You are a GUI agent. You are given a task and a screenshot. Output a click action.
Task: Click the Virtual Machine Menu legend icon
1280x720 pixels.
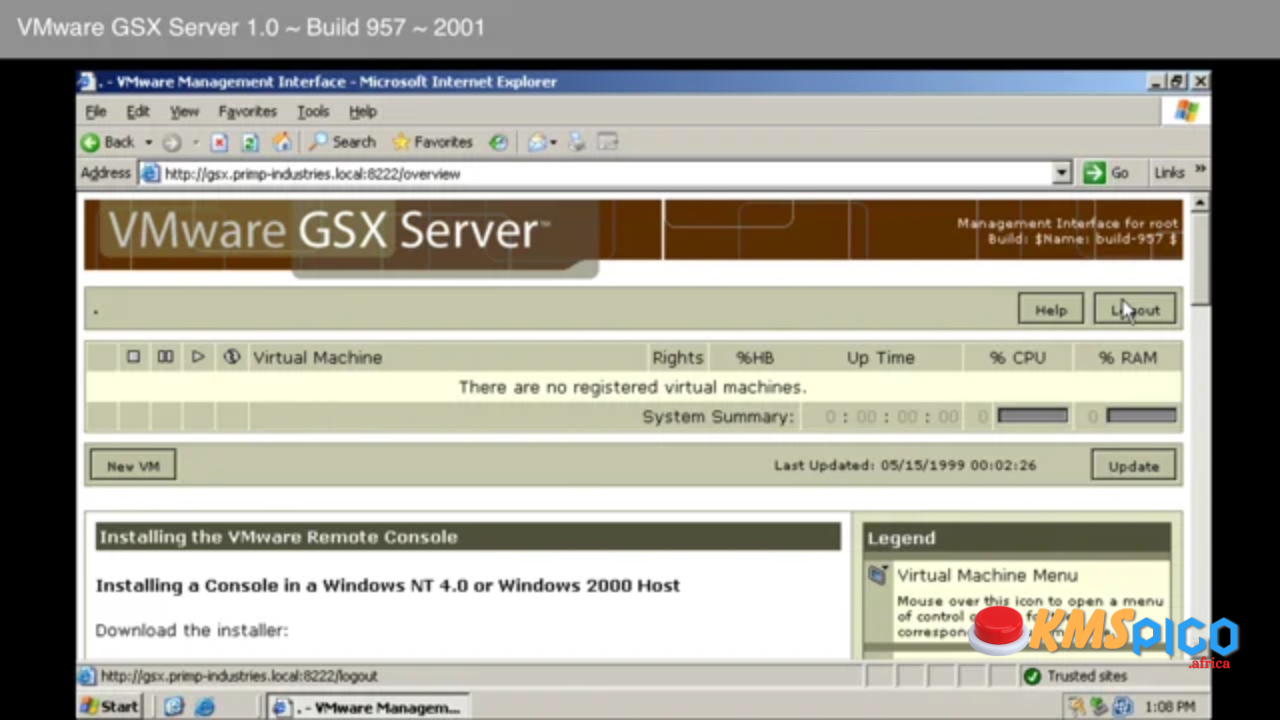click(877, 575)
